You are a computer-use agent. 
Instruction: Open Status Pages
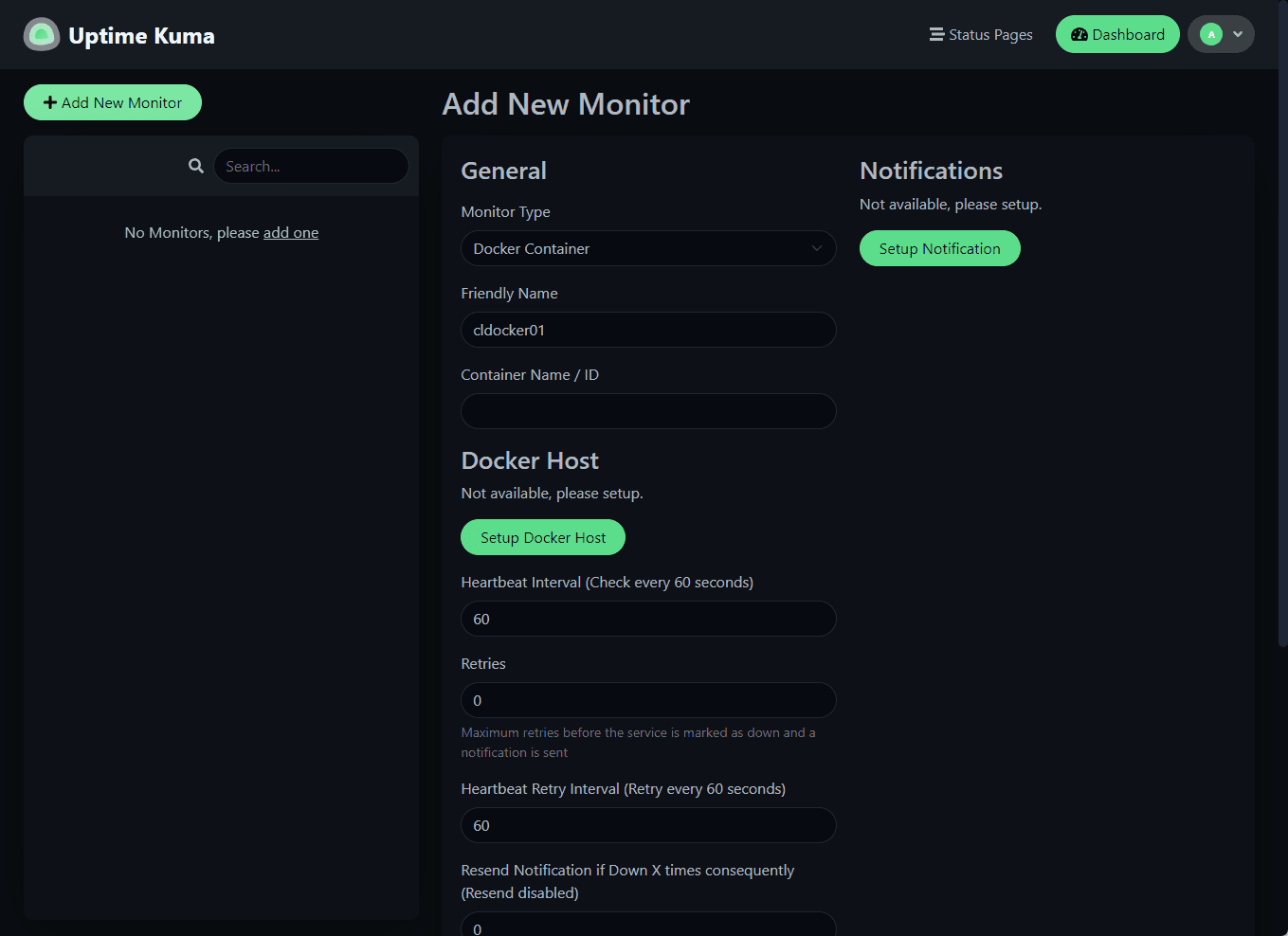pyautogui.click(x=981, y=34)
